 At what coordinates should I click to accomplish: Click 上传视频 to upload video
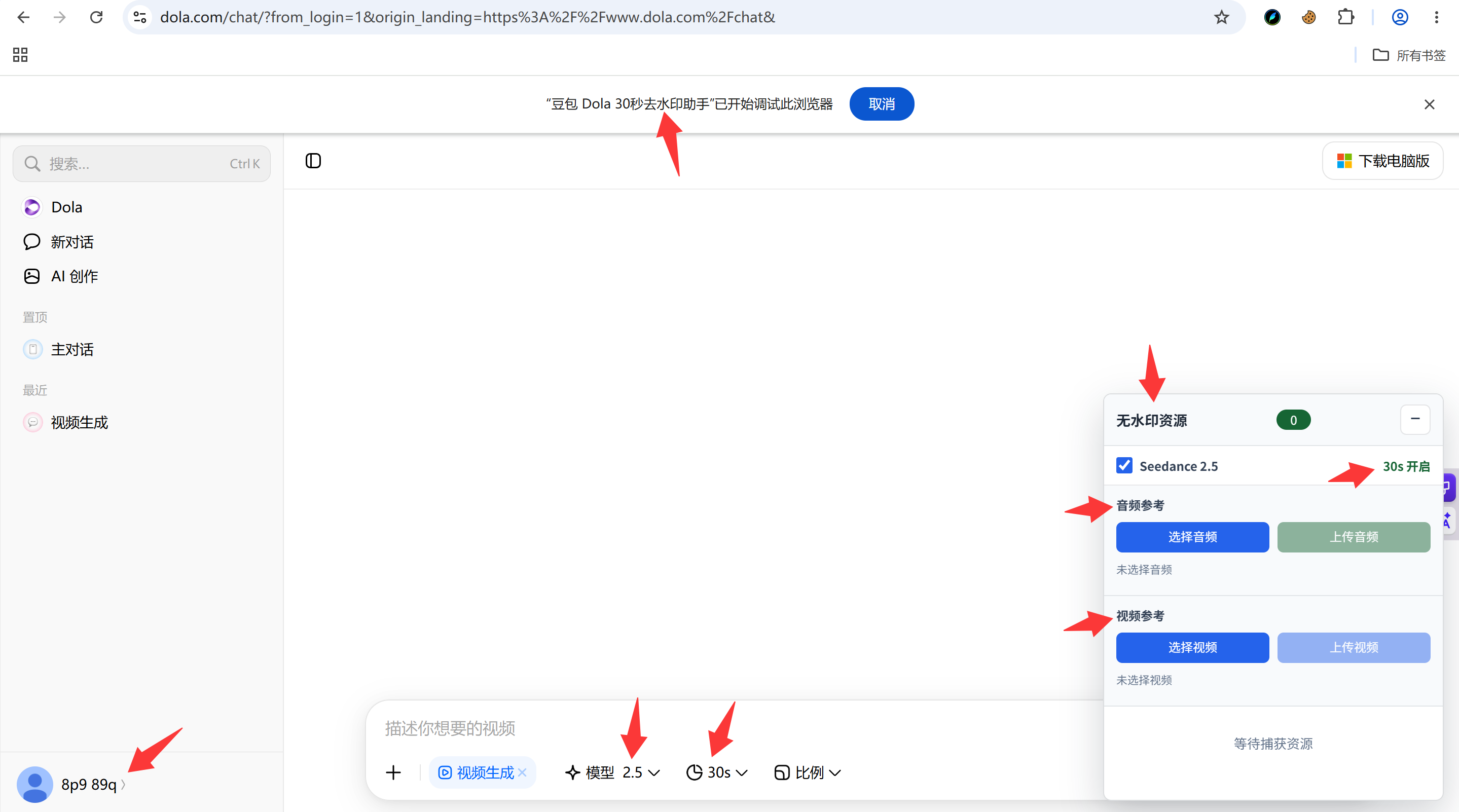click(x=1354, y=647)
